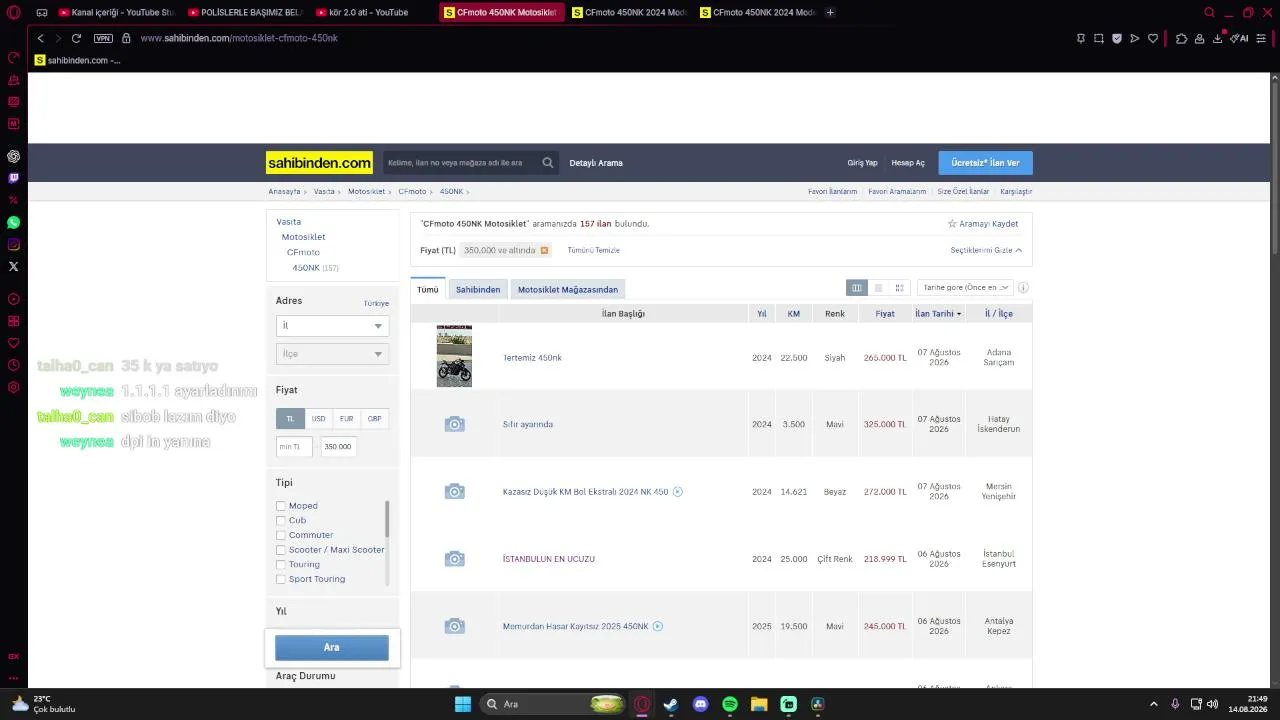Open X (Twitter) from the Opera sidebar
Image resolution: width=1280 pixels, height=720 pixels.
pyautogui.click(x=13, y=266)
